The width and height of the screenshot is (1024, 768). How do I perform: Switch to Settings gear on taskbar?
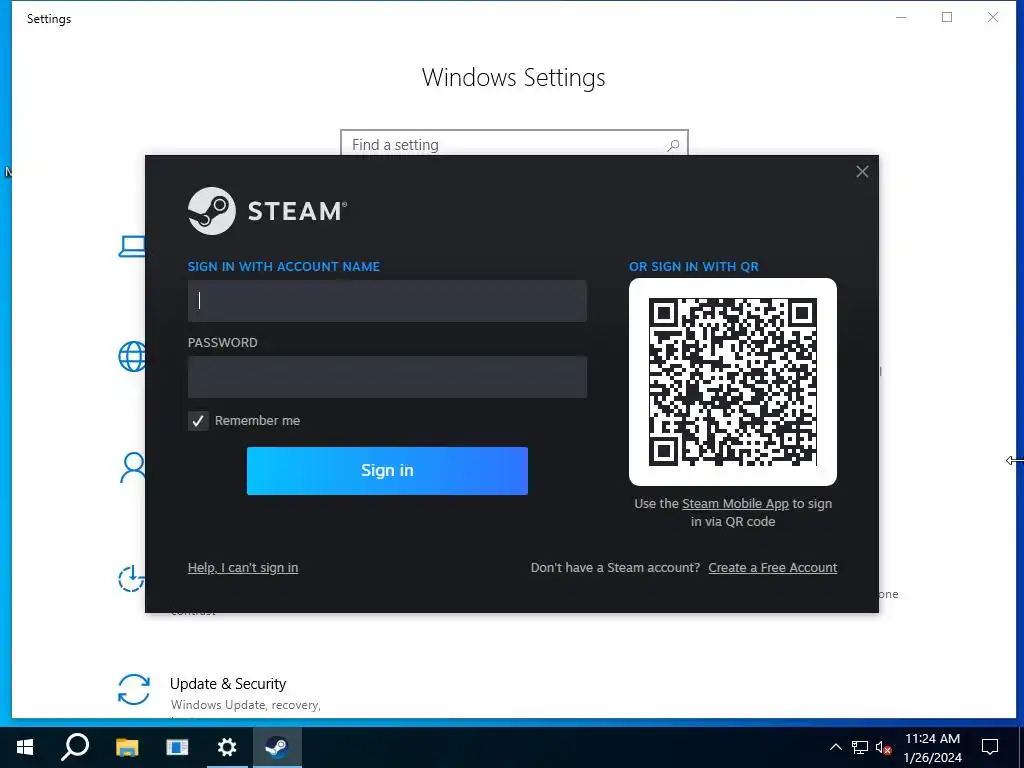(227, 747)
